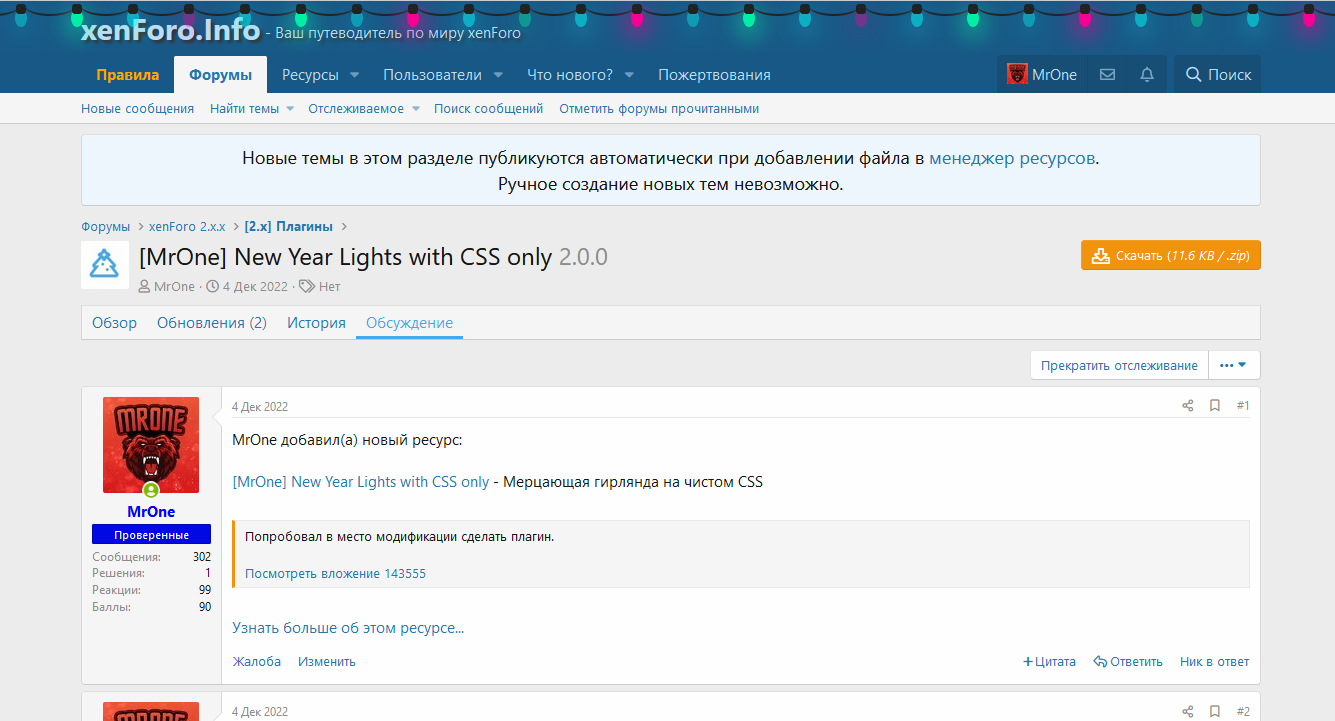The image size is (1335, 721).
Task: Click the Проверенные user banner
Action: click(151, 535)
